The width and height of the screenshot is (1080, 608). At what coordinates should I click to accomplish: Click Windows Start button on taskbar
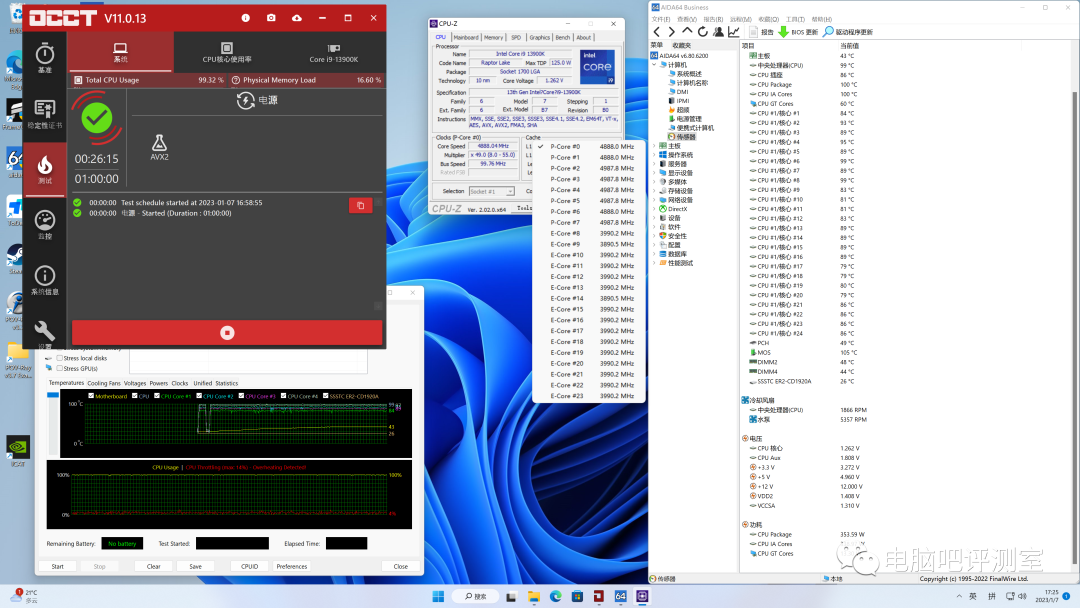(x=438, y=596)
